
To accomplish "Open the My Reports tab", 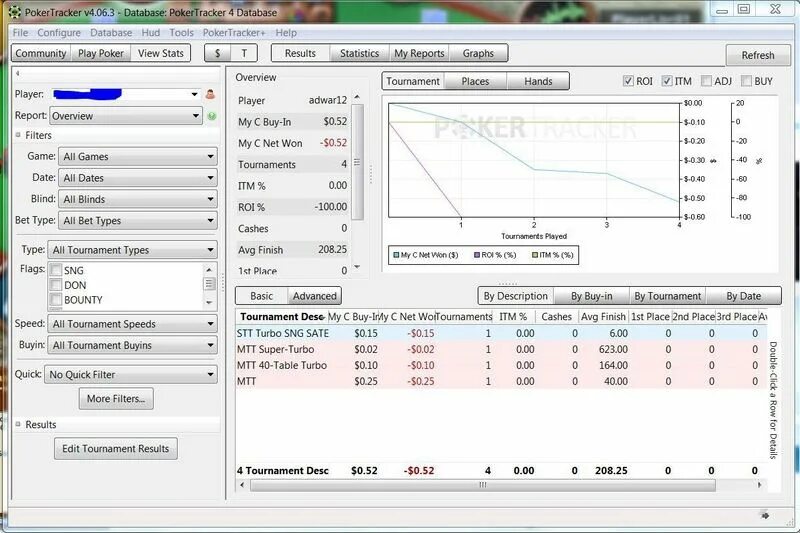I will 419,53.
